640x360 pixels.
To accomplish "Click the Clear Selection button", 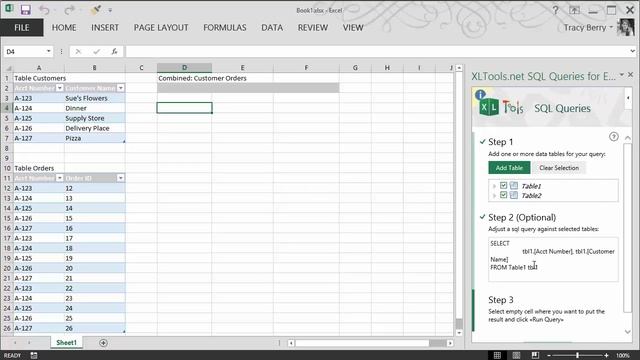I will click(x=559, y=168).
